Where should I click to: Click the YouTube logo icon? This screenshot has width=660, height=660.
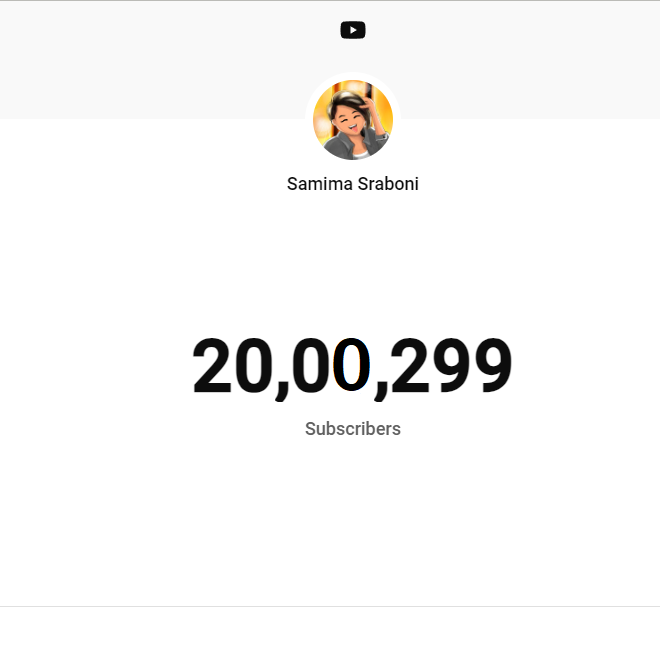pyautogui.click(x=353, y=30)
